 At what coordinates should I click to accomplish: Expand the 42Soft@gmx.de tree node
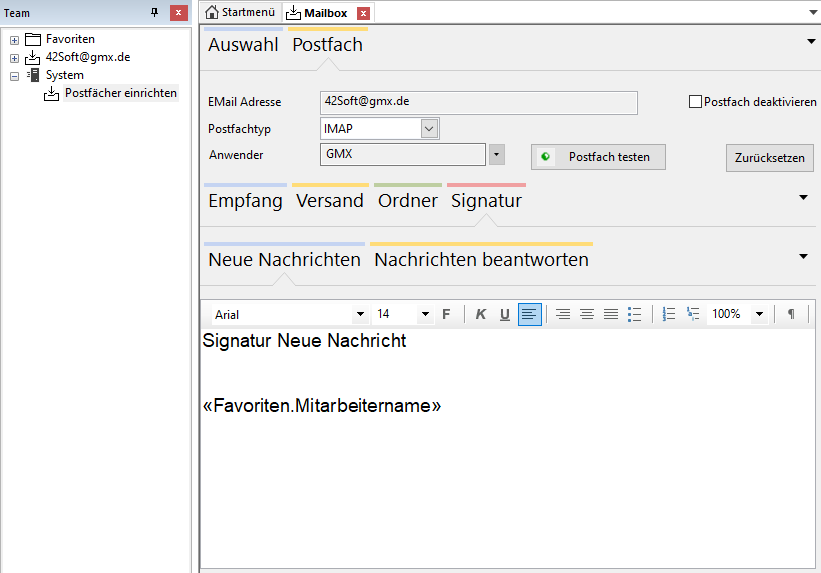coord(15,58)
